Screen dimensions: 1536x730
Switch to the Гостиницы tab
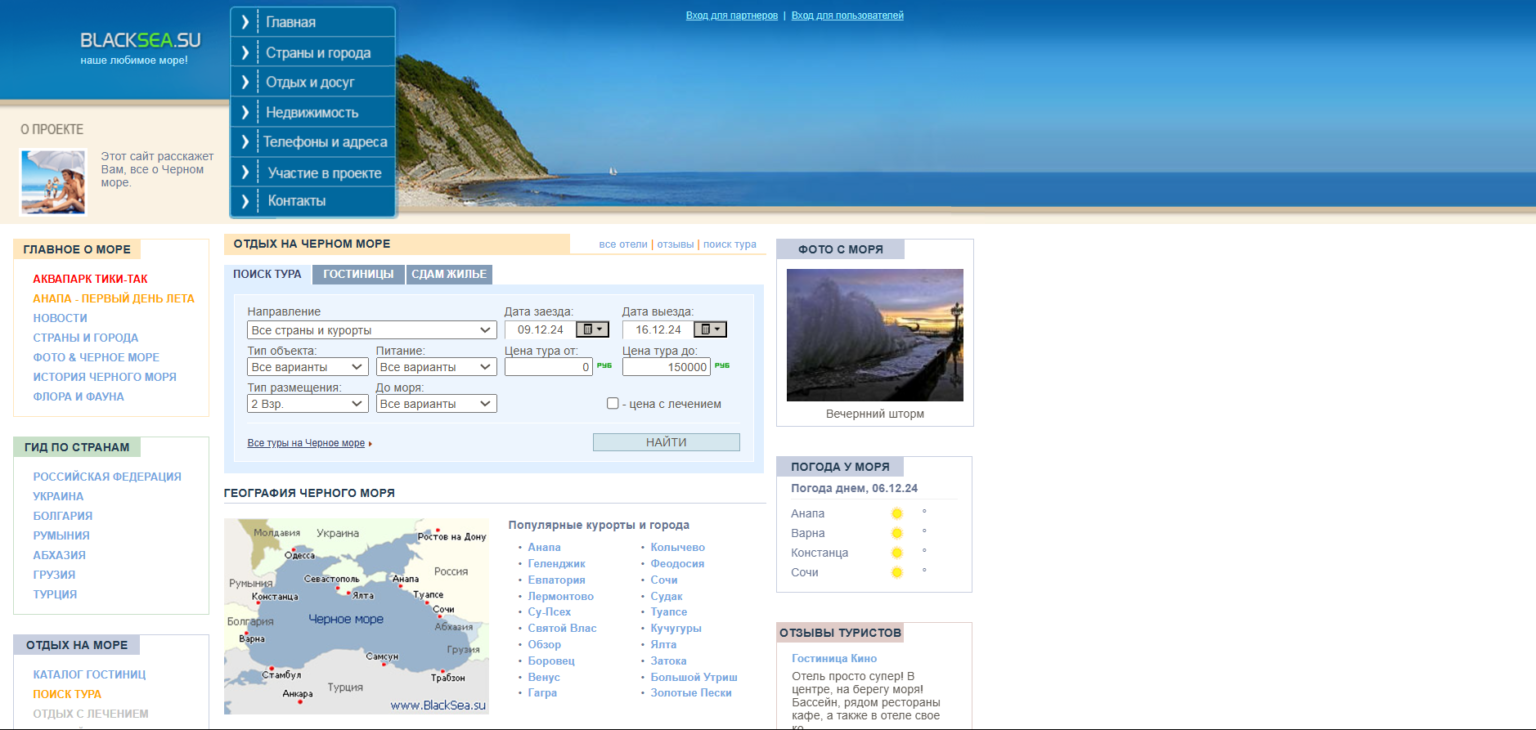(x=358, y=275)
